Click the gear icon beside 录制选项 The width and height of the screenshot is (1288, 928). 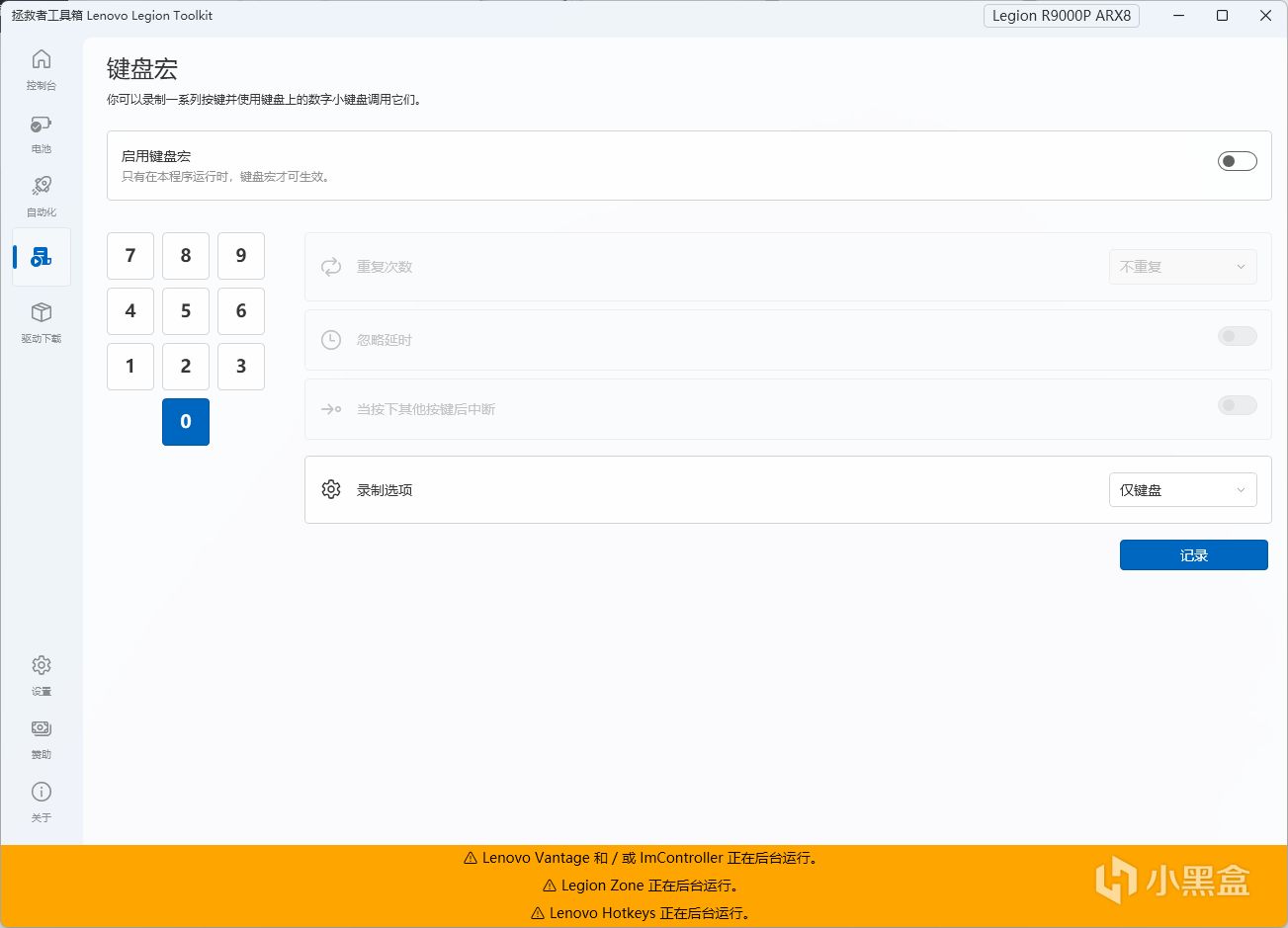(x=331, y=489)
